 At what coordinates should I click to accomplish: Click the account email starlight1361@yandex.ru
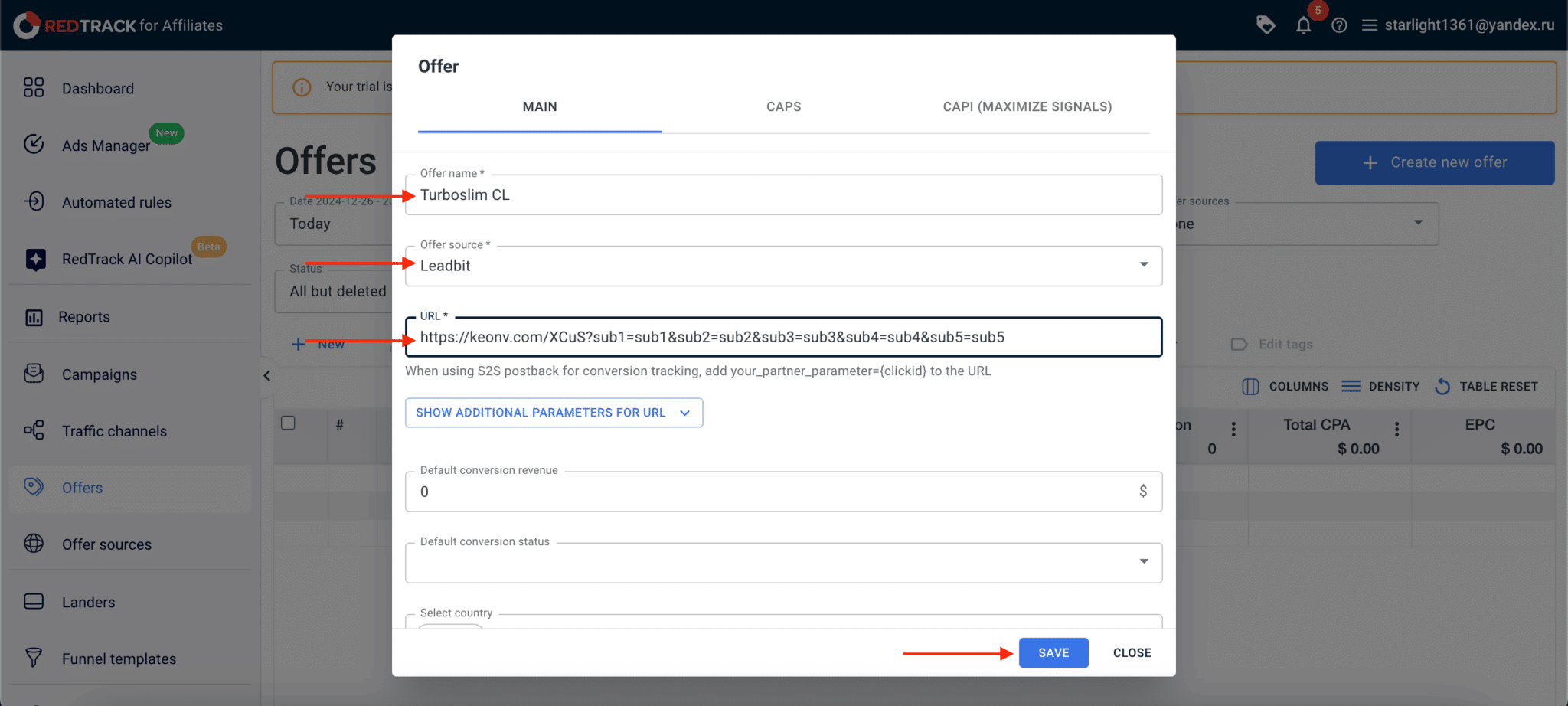(1469, 25)
